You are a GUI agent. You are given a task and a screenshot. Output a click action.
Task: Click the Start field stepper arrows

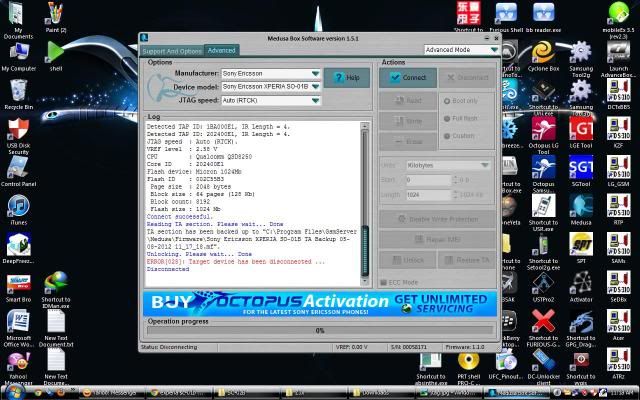455,180
